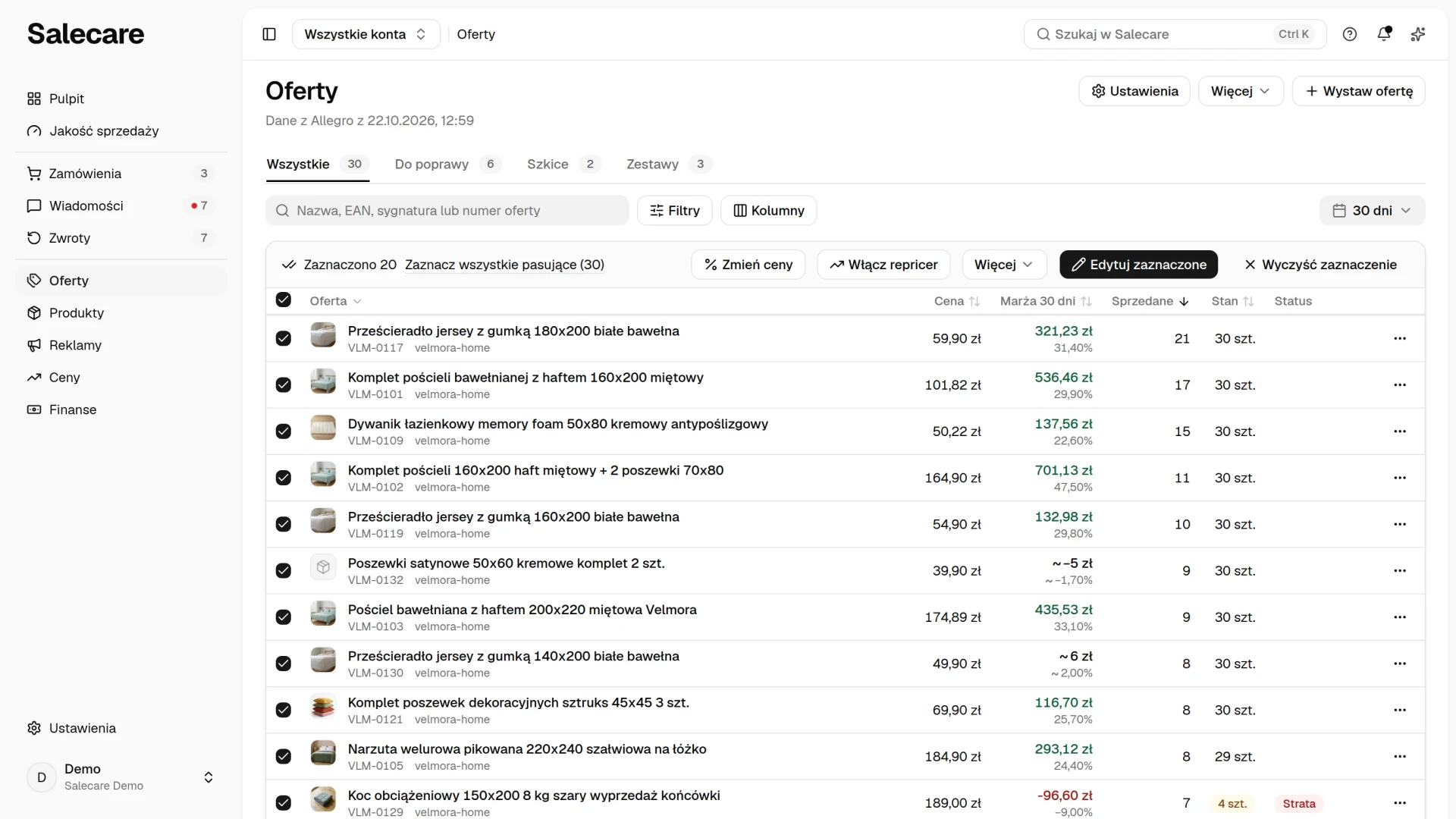Switch to the Do poprawy tab
This screenshot has height=819, width=1456.
[447, 164]
